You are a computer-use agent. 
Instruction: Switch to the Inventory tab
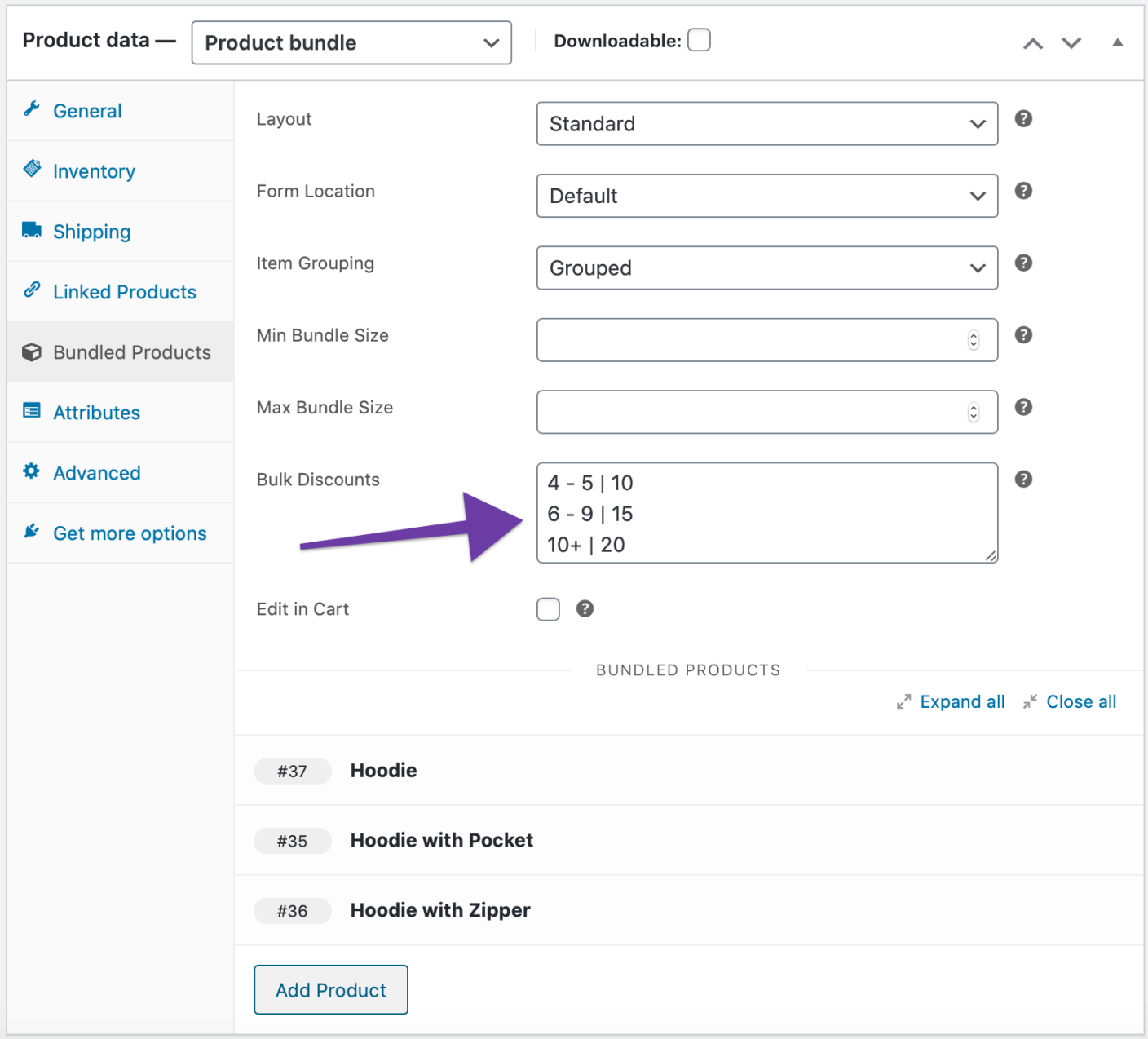click(x=121, y=171)
